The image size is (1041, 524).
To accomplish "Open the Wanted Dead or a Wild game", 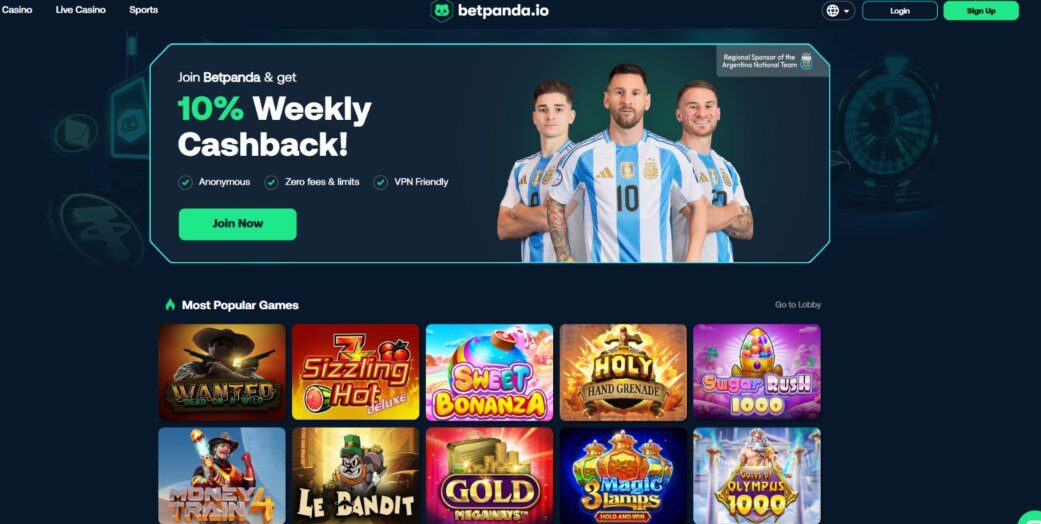I will 222,372.
